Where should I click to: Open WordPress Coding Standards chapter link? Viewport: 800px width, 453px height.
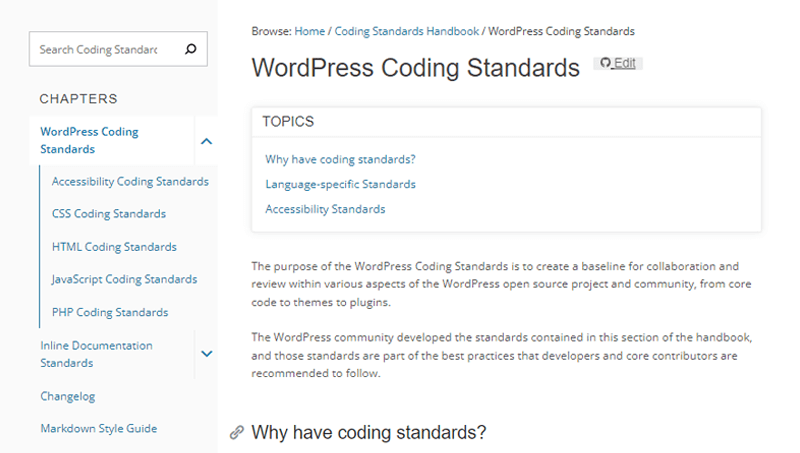pyautogui.click(x=89, y=140)
